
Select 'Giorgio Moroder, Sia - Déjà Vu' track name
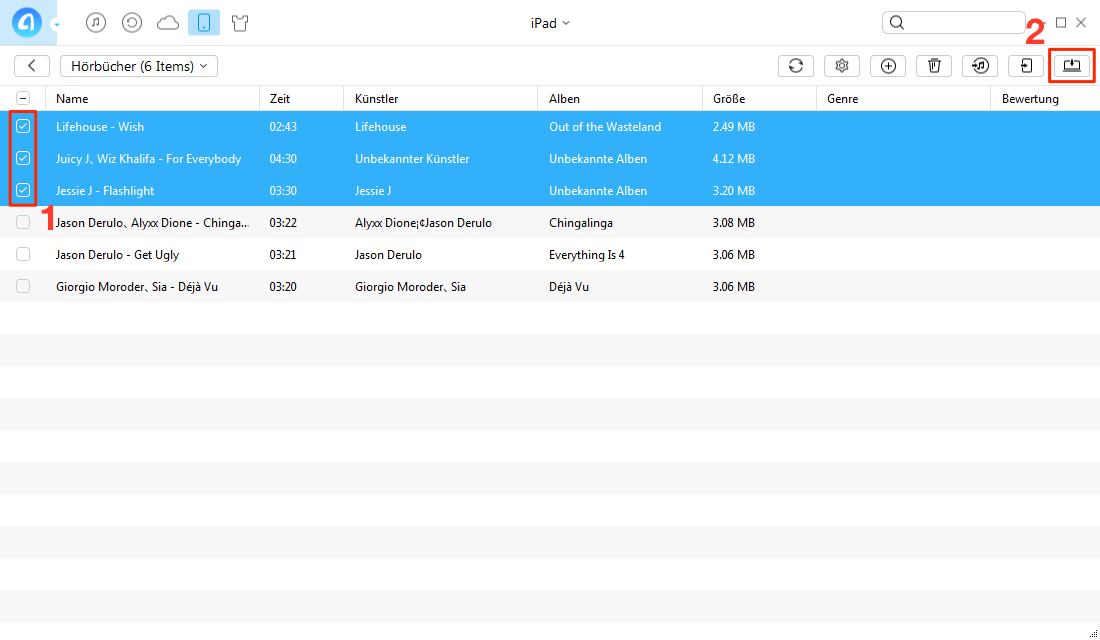pyautogui.click(x=137, y=286)
